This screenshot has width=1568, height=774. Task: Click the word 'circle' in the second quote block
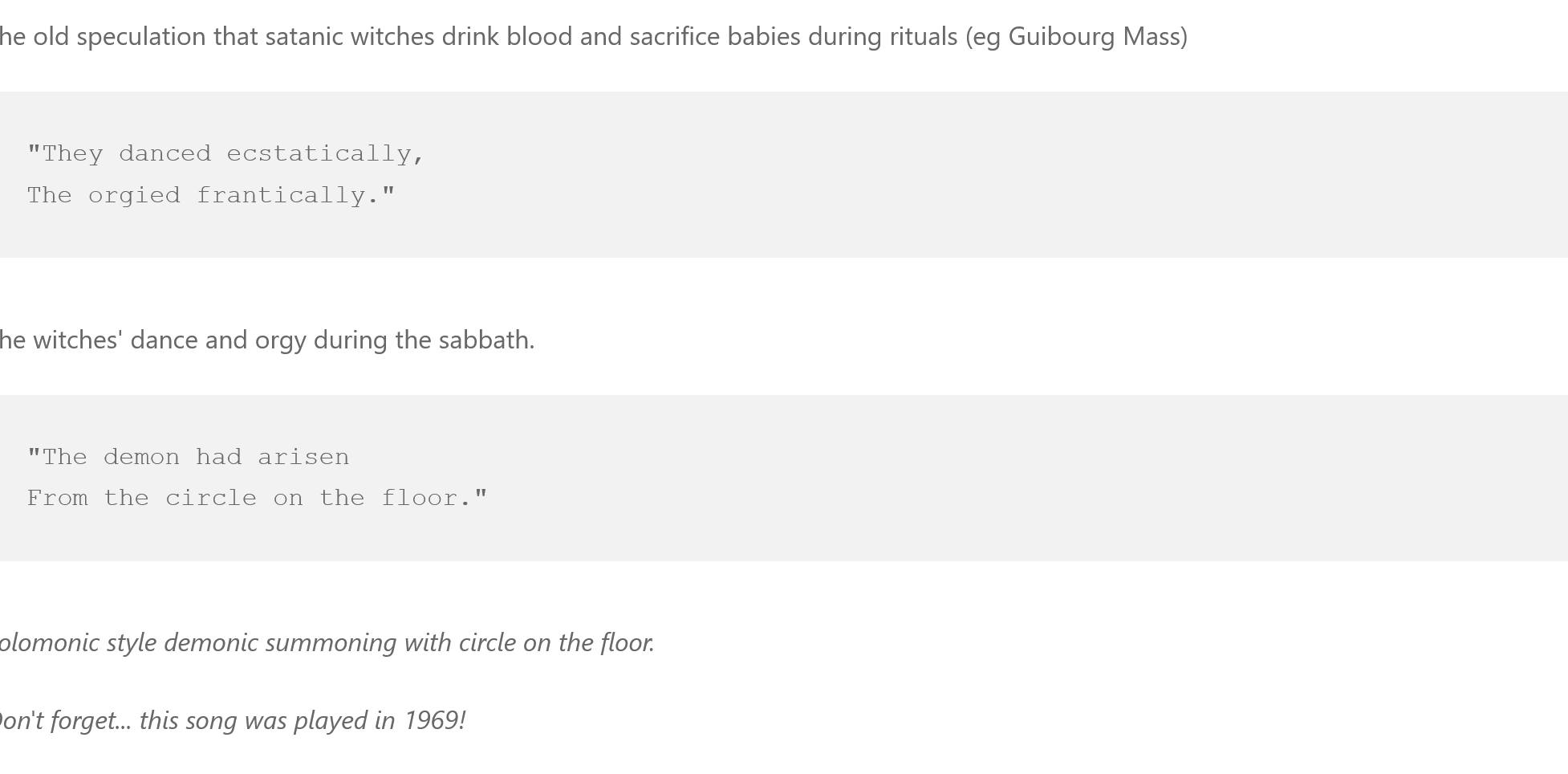point(211,499)
